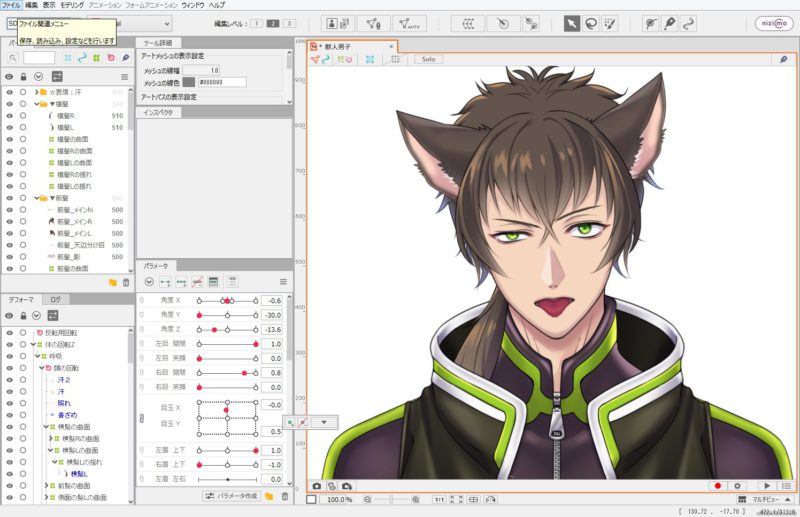Click the manual mesh edit icon
This screenshot has width=800, height=517.
click(x=373, y=23)
